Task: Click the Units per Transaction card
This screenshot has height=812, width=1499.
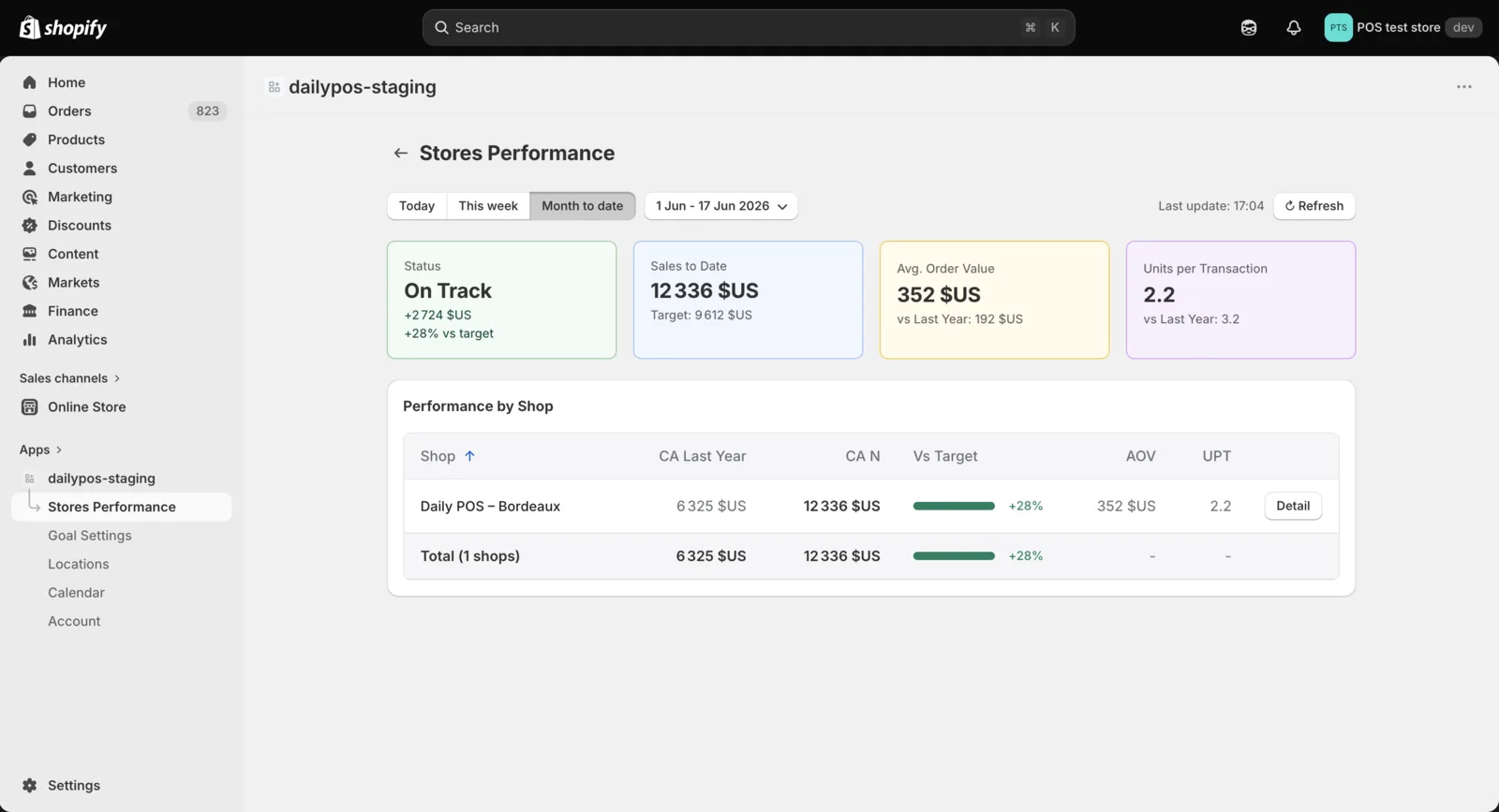Action: pos(1241,300)
